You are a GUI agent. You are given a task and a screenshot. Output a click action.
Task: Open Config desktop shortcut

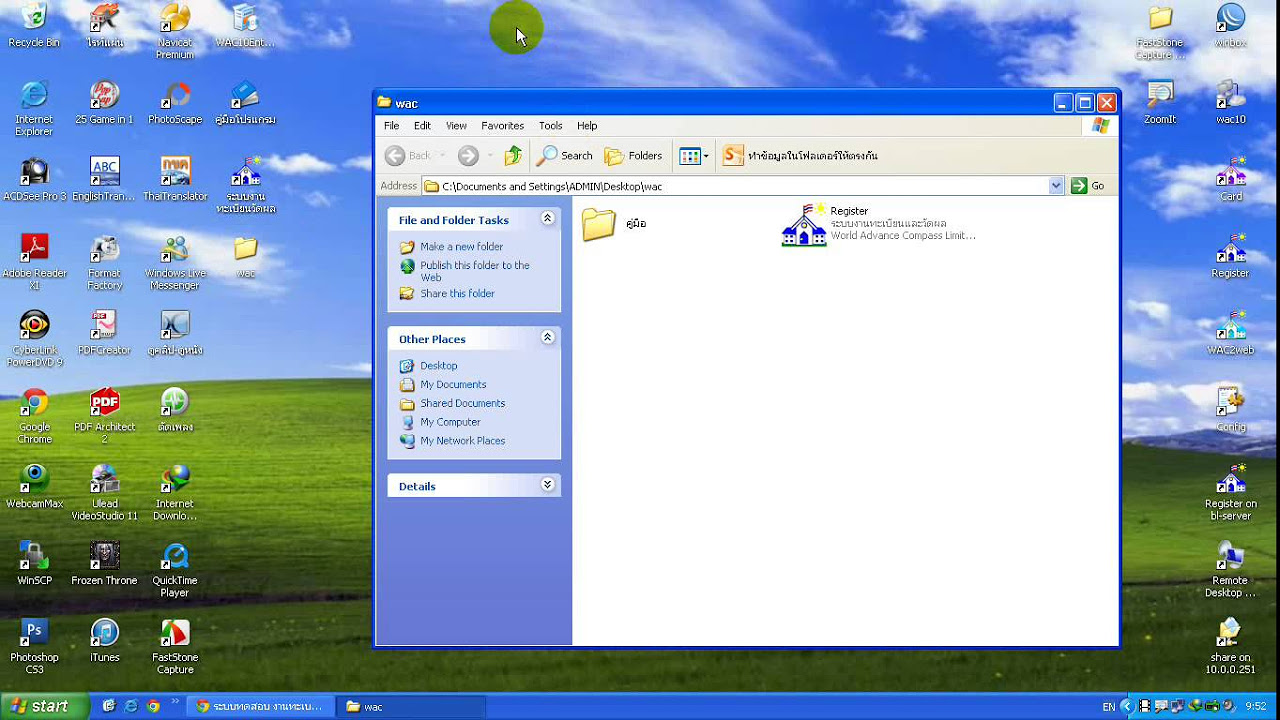tap(1230, 410)
